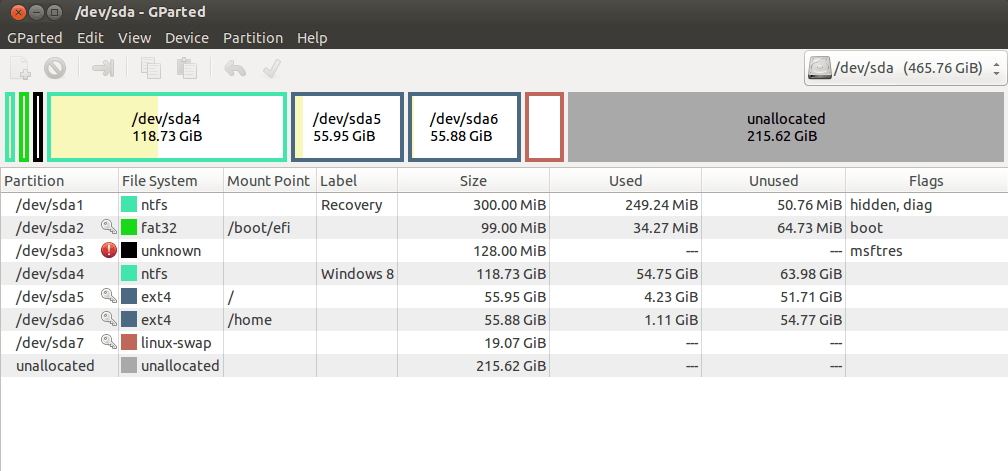Click the New partition toolbar icon
Screen dimensions: 1008x471
click(x=20, y=68)
